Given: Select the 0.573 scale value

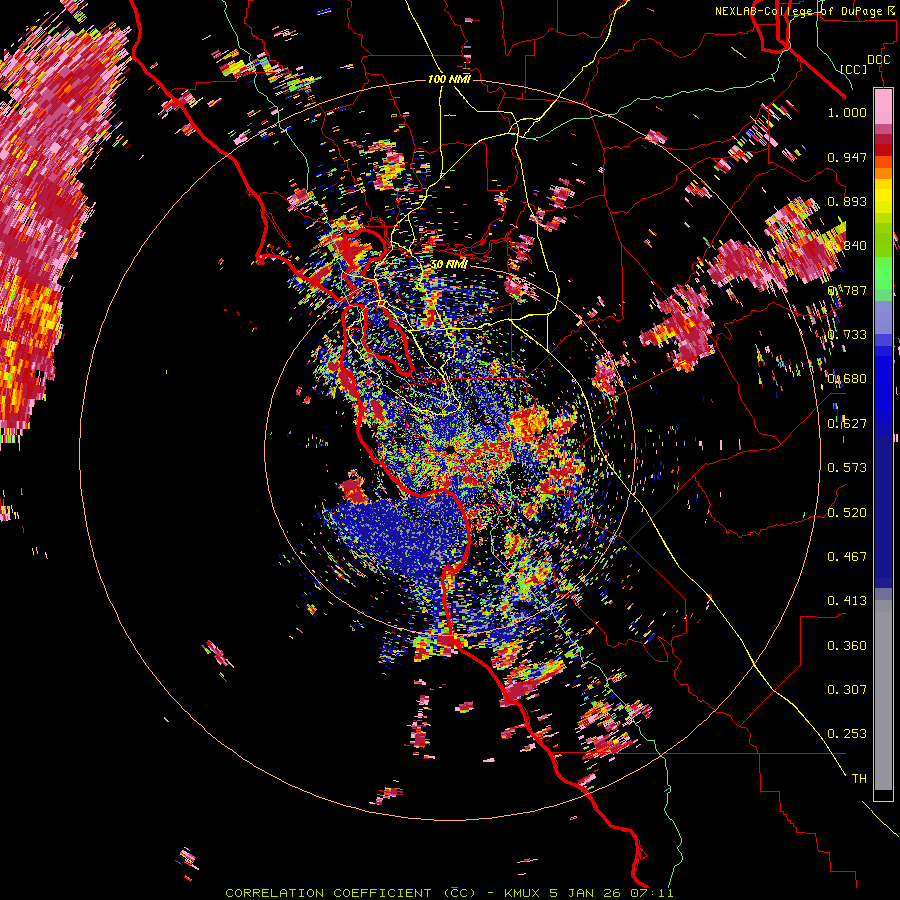Looking at the screenshot, I should [847, 468].
